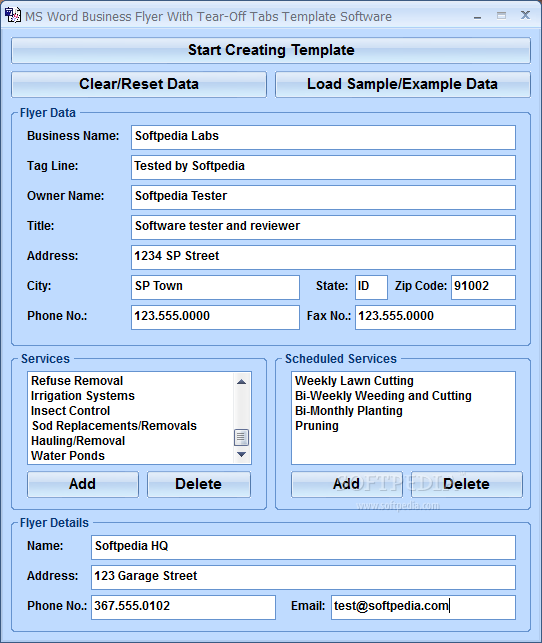Click into the Tag Line field
The width and height of the screenshot is (542, 643).
tap(323, 167)
